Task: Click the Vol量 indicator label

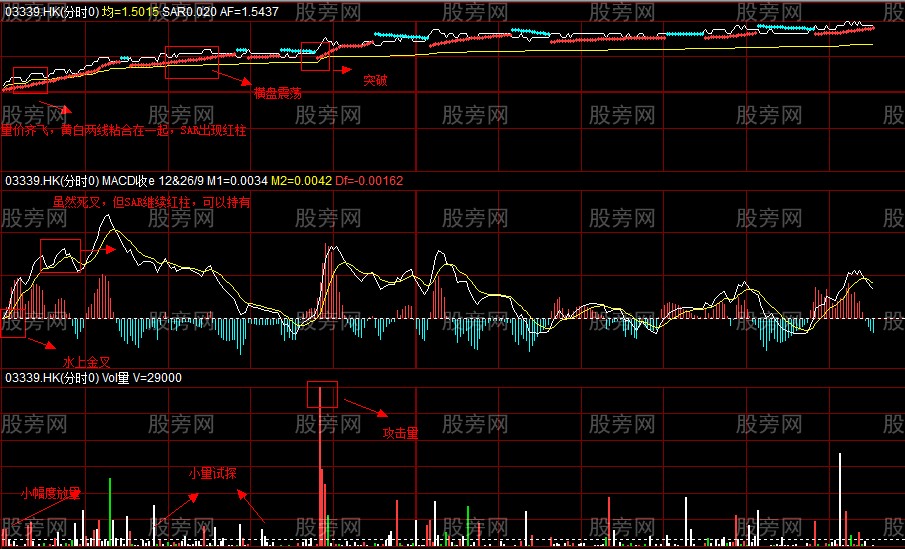Action: point(115,378)
